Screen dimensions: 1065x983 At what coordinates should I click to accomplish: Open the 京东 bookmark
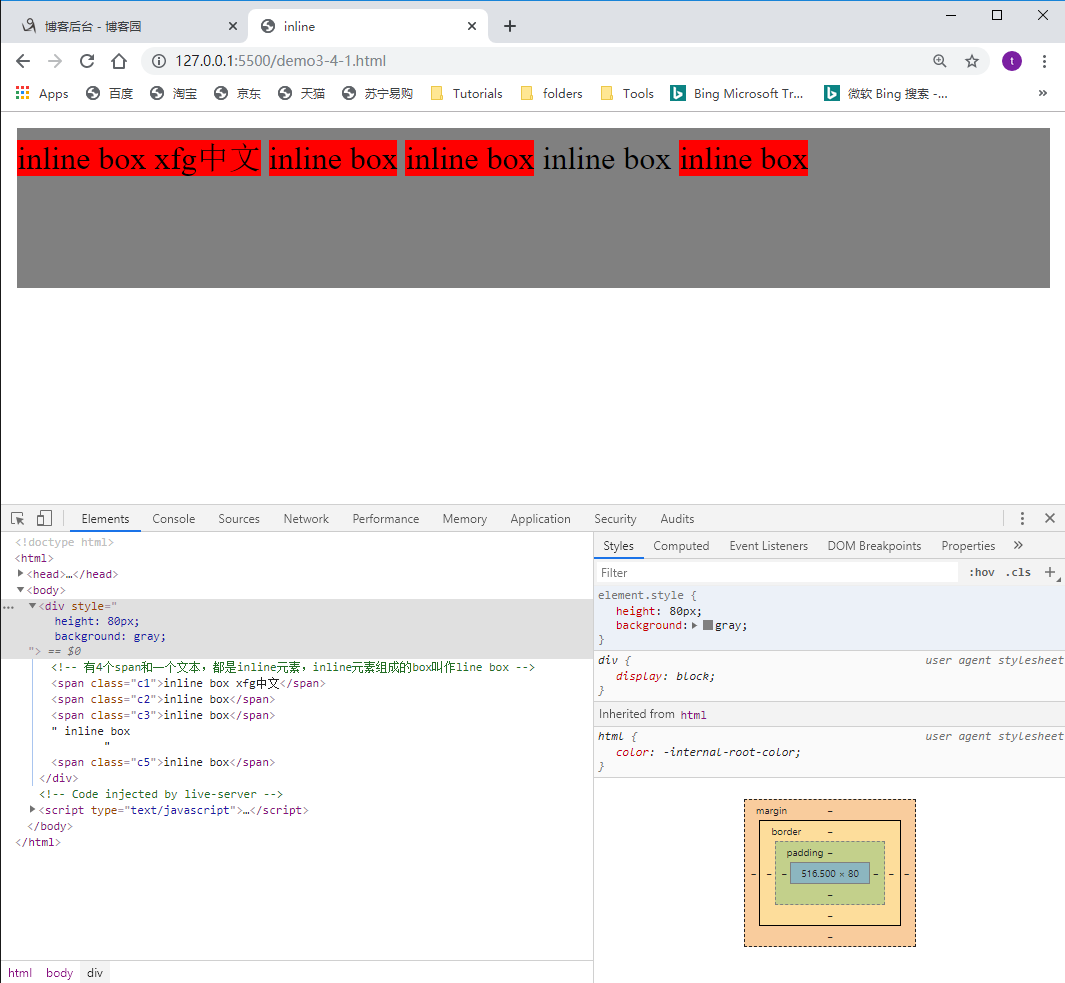(x=237, y=94)
